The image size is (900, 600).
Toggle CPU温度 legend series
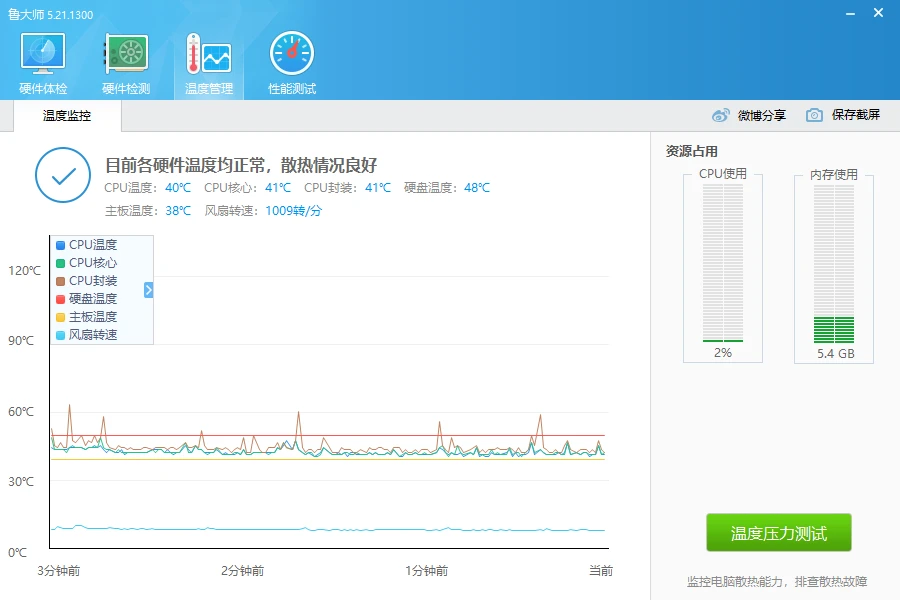[87, 245]
